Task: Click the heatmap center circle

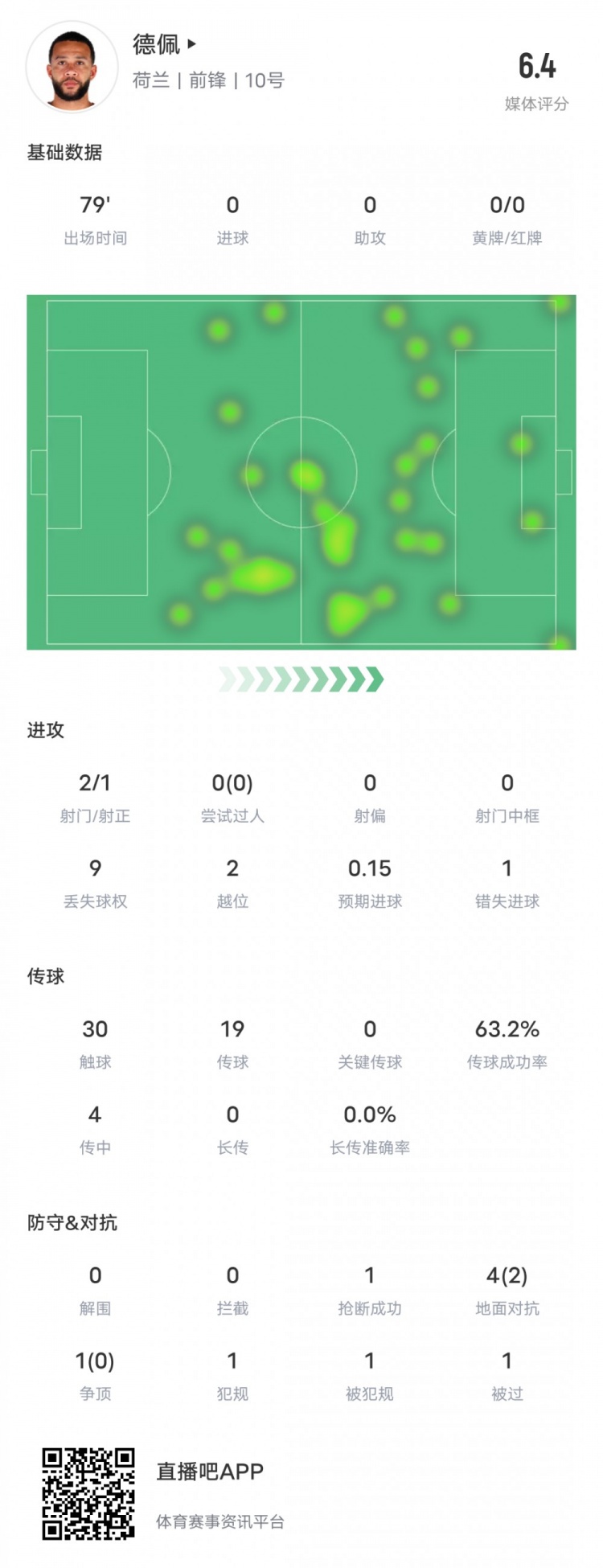Action: coord(301,472)
